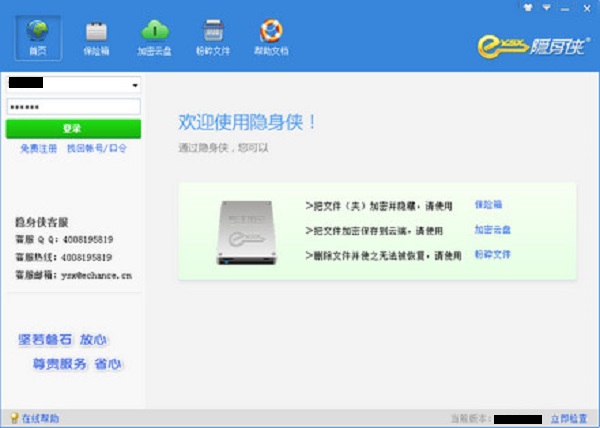Click the 尊贵服务 省心 slogan
Image resolution: width=600 pixels, height=428 pixels.
click(x=77, y=364)
